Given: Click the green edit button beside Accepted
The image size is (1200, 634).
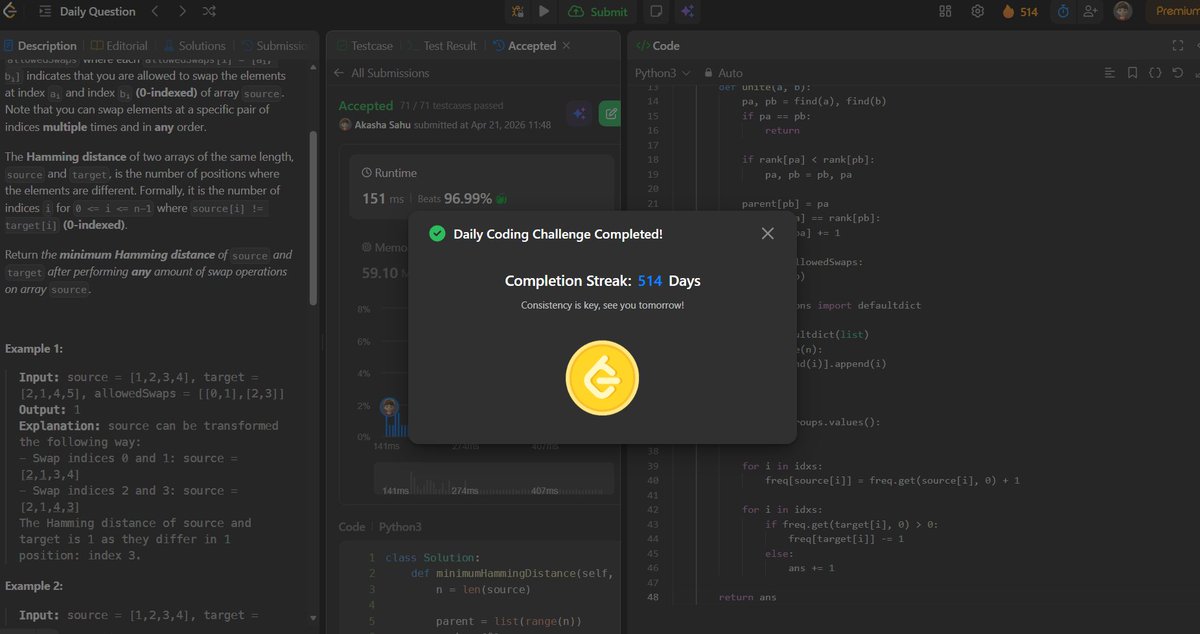Looking at the screenshot, I should click(609, 114).
